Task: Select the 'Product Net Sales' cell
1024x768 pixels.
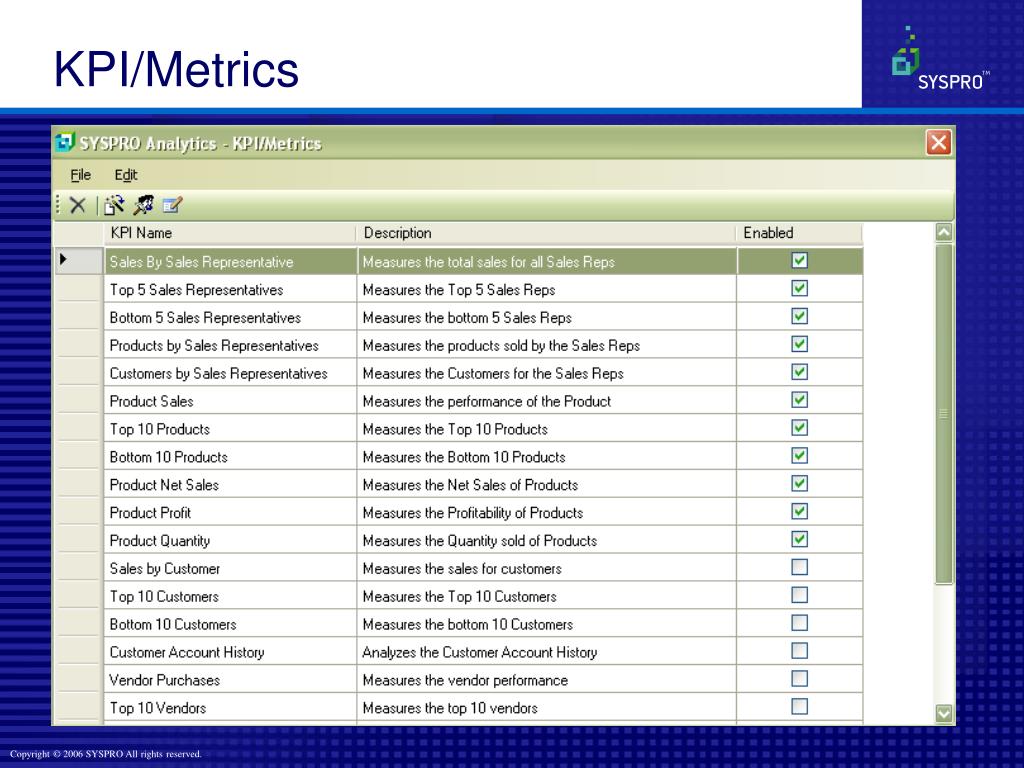Action: point(231,485)
